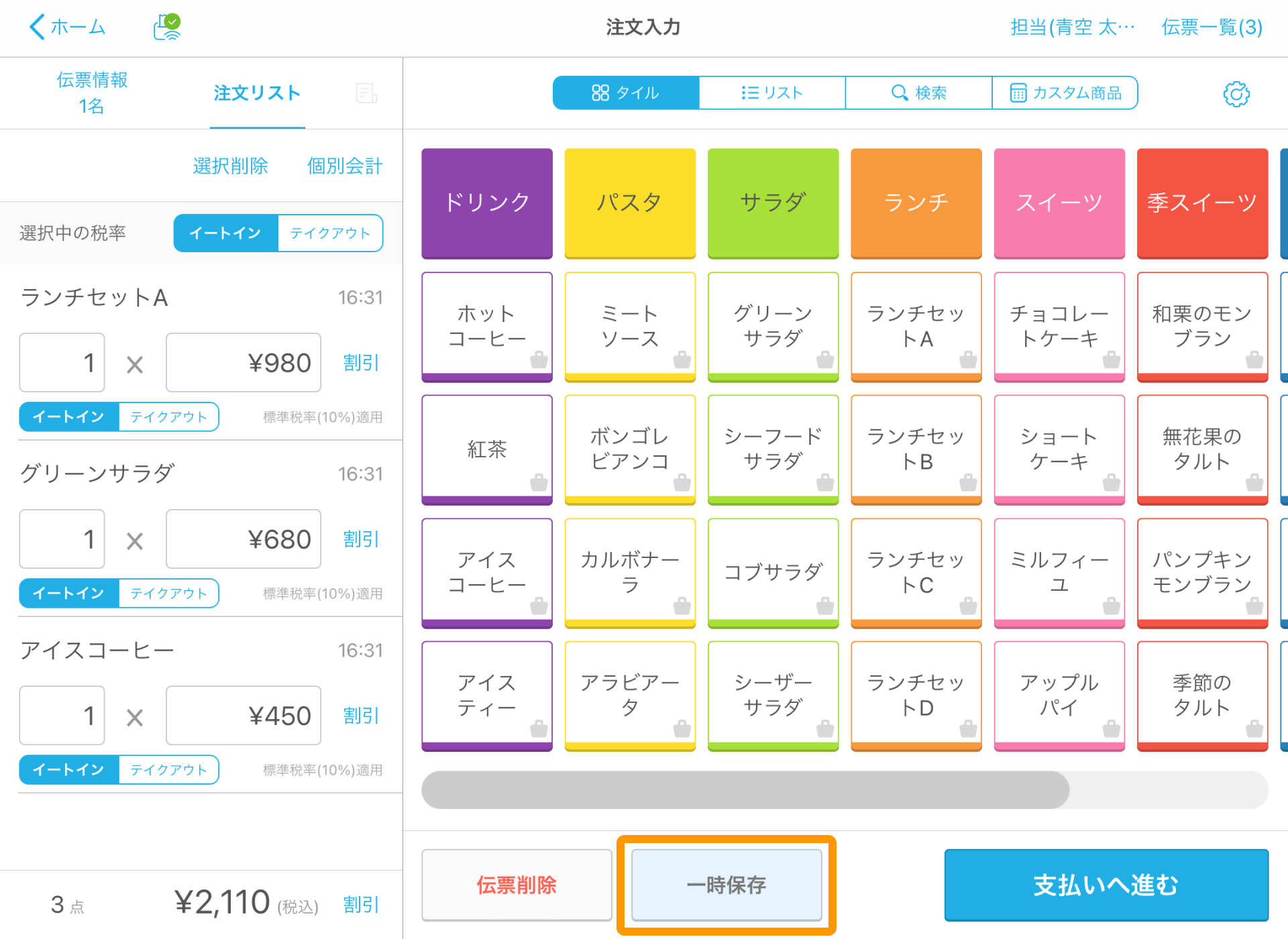Switch ランチセットA to テイクアウト
The image size is (1288, 939).
point(168,417)
